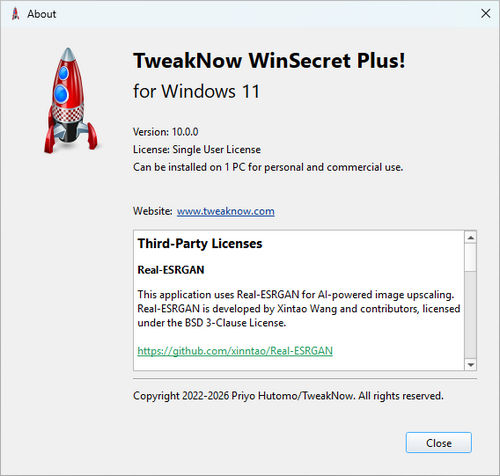Click the Third-Party Licenses heading
Image resolution: width=500 pixels, height=476 pixels.
point(200,244)
